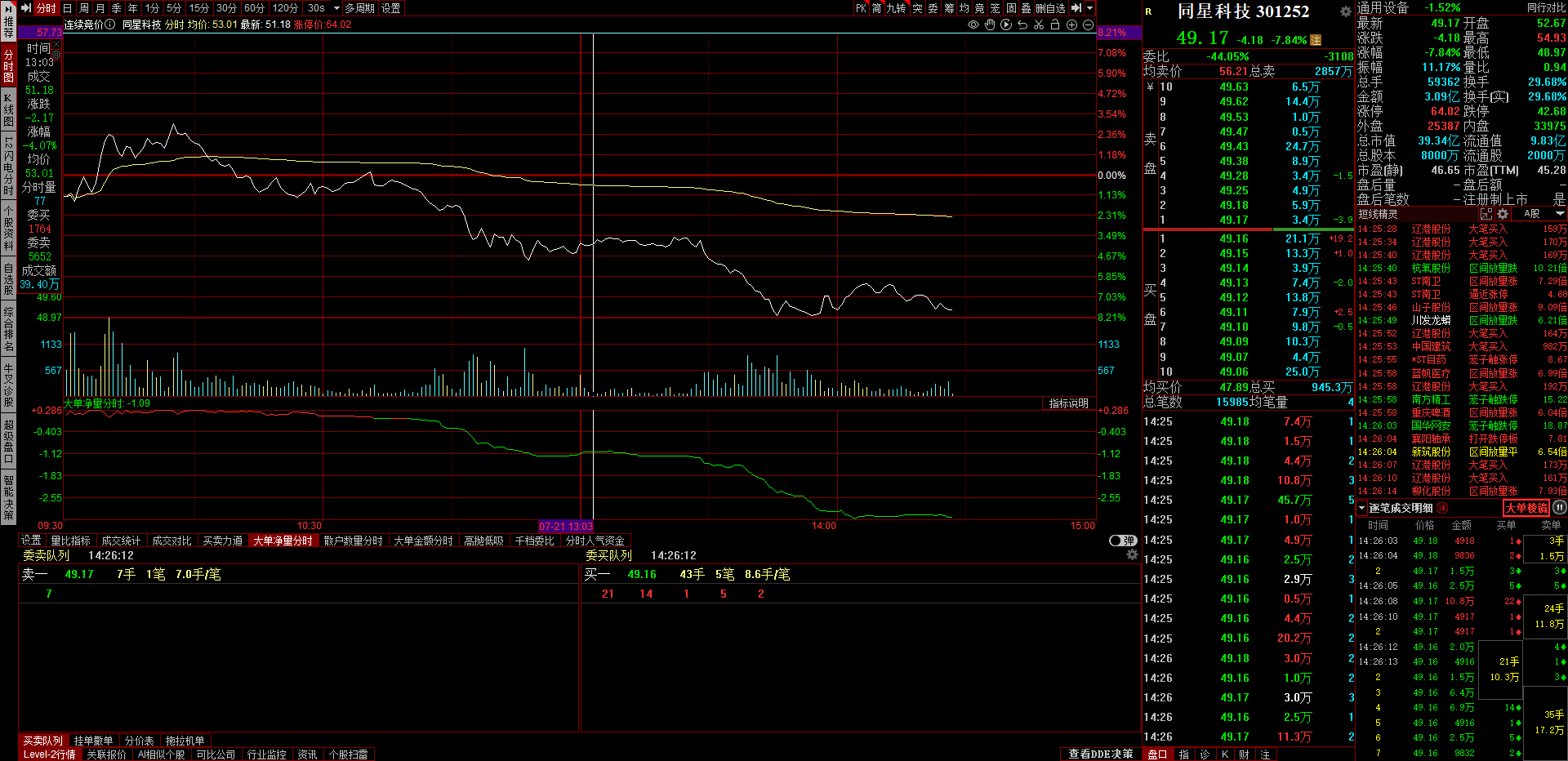1568x761 pixels.
Task: Select the 挂单撤单 tab
Action: click(x=93, y=741)
